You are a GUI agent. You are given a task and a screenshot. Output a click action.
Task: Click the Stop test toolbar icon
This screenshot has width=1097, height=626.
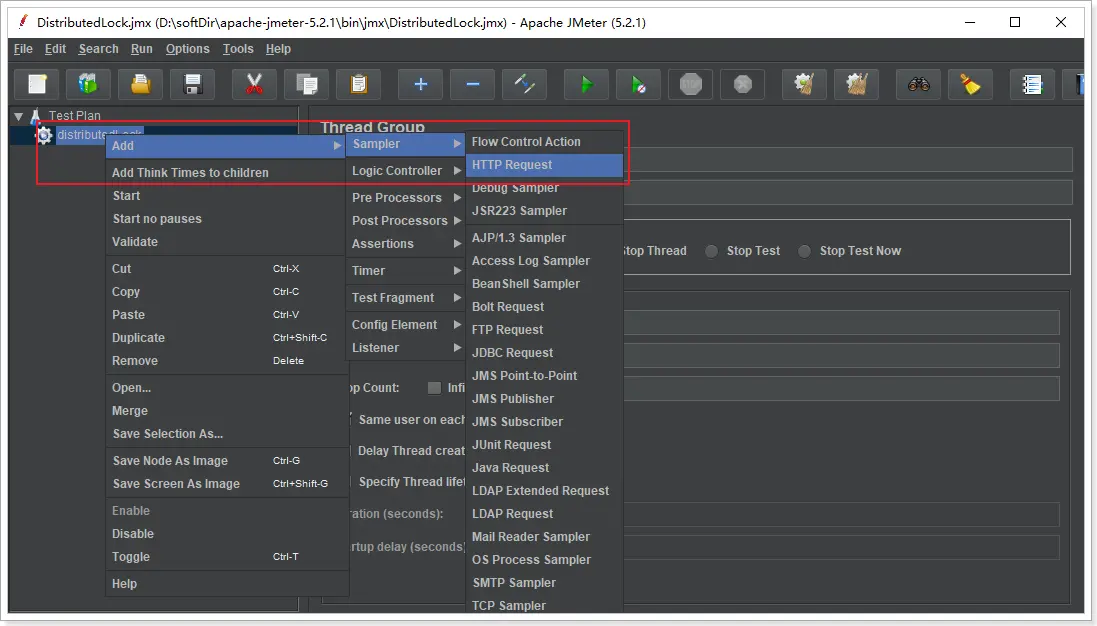[691, 85]
